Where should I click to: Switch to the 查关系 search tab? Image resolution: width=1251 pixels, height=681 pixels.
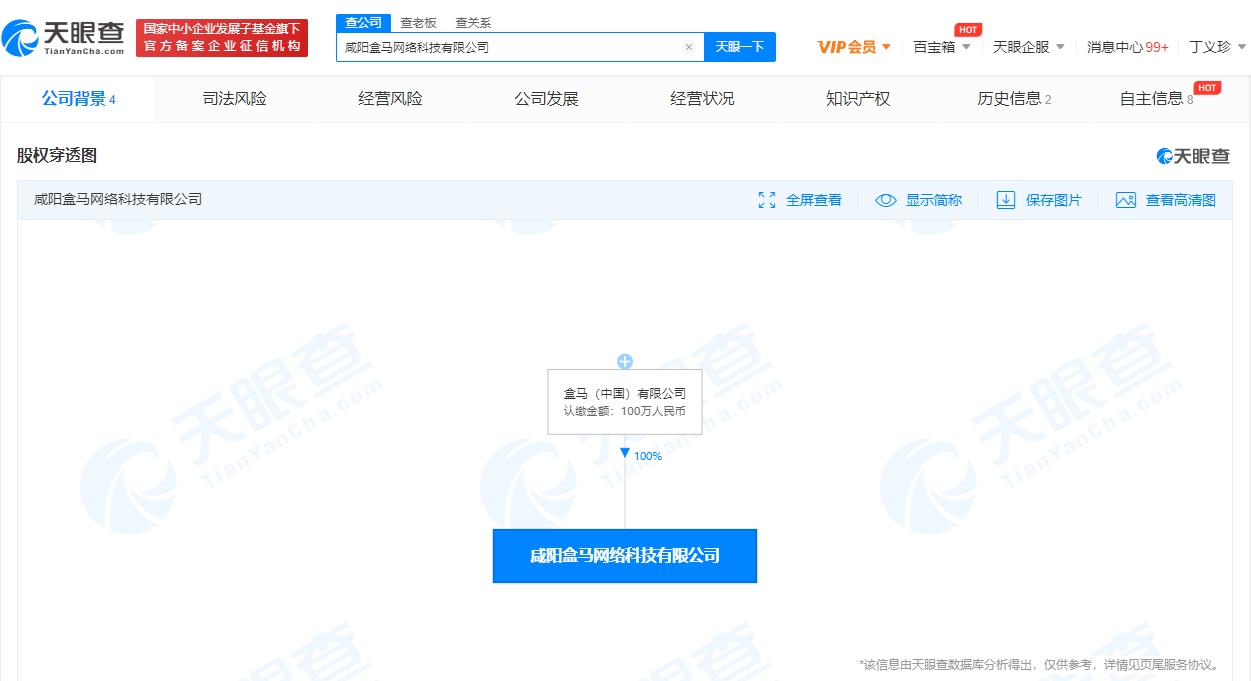472,22
